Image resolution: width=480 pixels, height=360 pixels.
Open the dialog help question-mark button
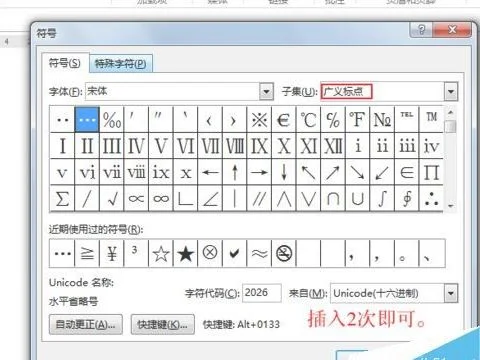click(x=421, y=30)
